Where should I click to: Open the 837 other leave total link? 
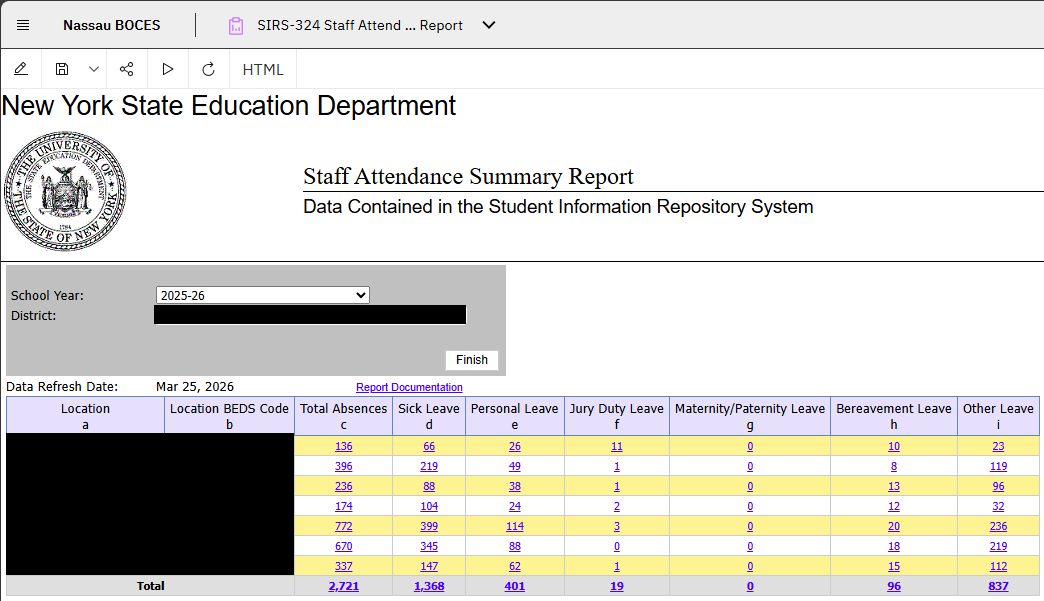998,586
